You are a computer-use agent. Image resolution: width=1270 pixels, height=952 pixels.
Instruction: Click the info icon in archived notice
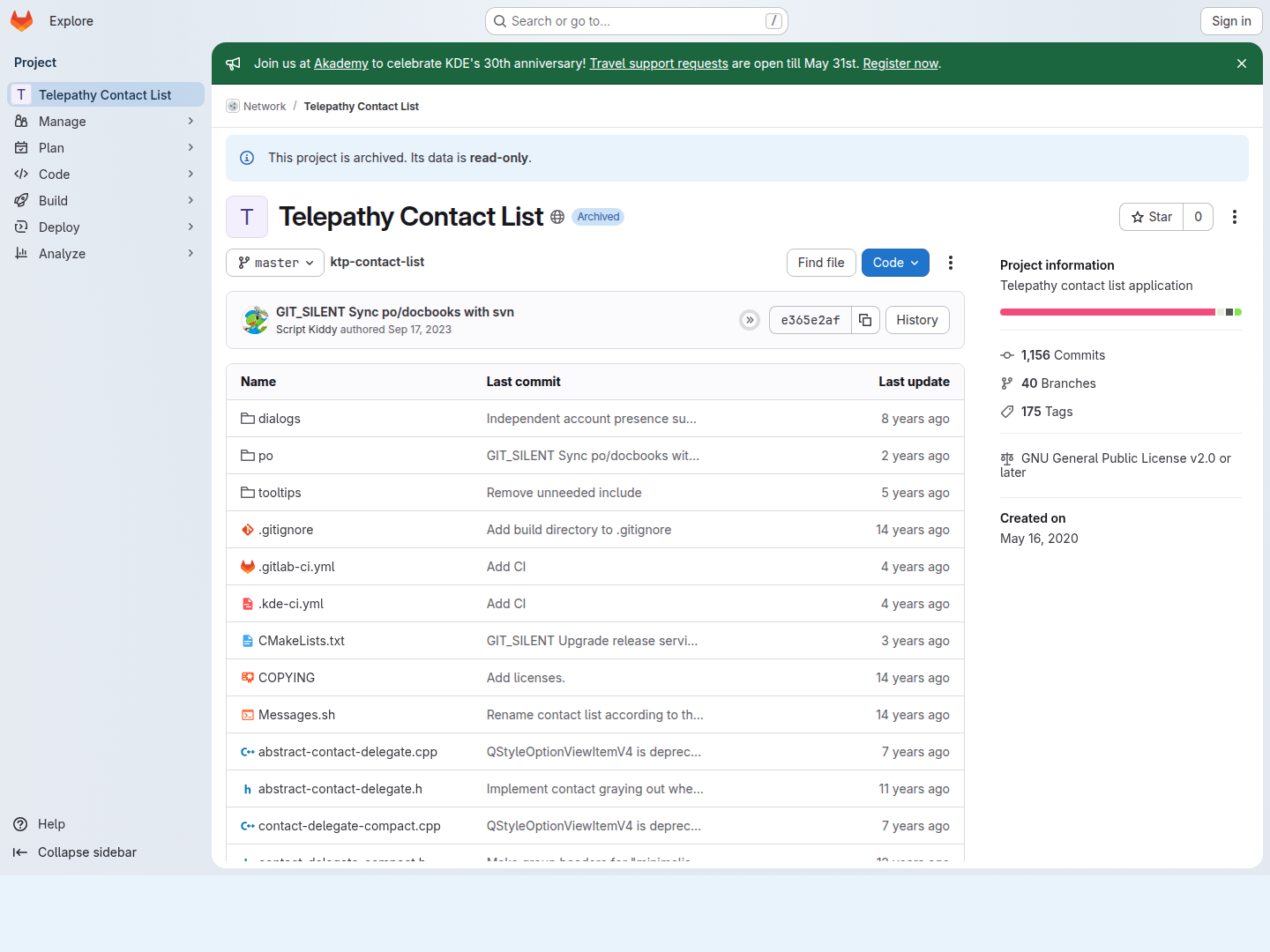[x=247, y=158]
